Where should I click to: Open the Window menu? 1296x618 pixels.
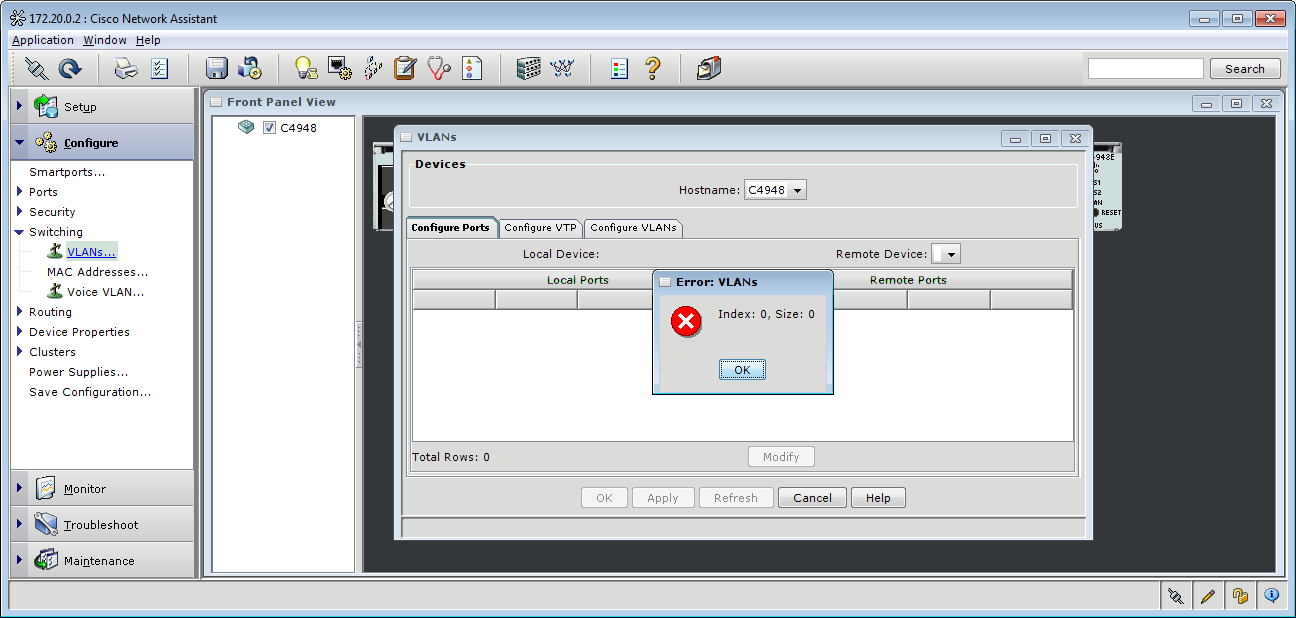pos(105,40)
